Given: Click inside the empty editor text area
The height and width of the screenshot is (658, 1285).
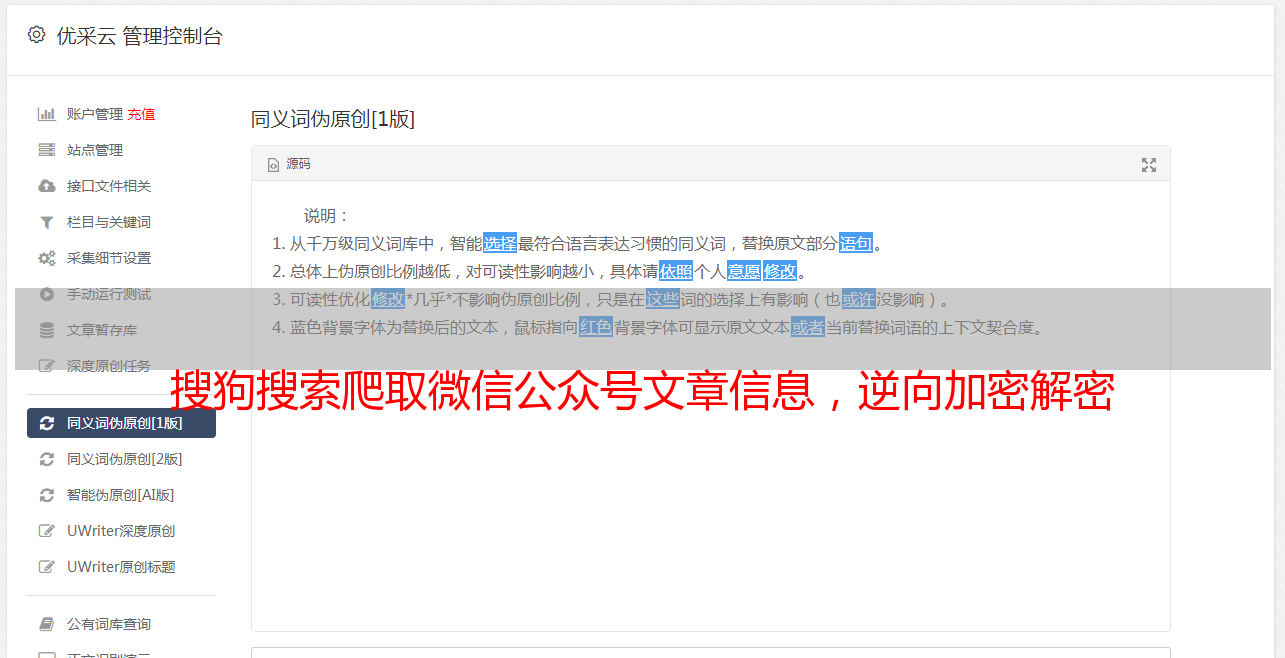Looking at the screenshot, I should [710, 500].
